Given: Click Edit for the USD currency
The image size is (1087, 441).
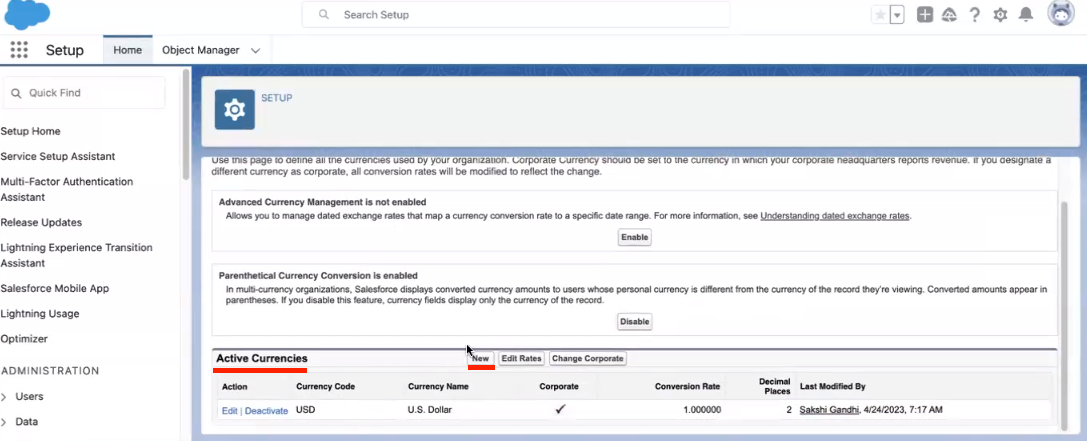Looking at the screenshot, I should (229, 410).
